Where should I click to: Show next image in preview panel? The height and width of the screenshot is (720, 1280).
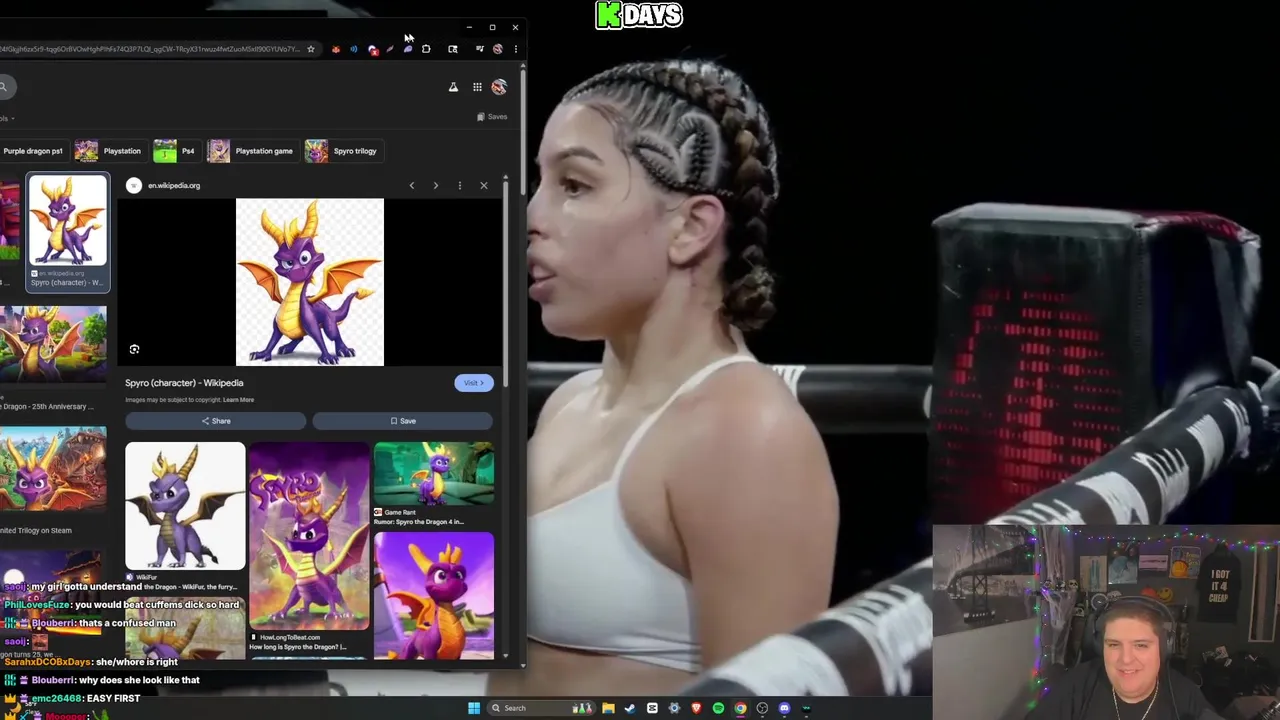tap(435, 185)
